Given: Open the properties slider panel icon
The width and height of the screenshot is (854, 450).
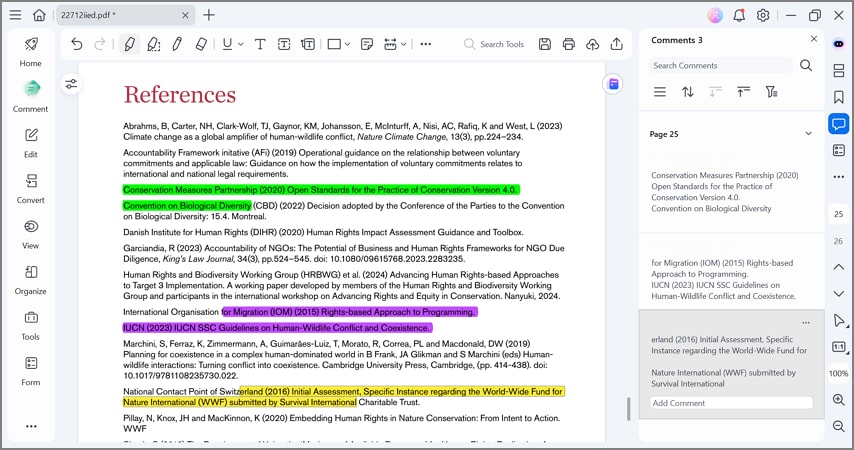Looking at the screenshot, I should (x=71, y=84).
